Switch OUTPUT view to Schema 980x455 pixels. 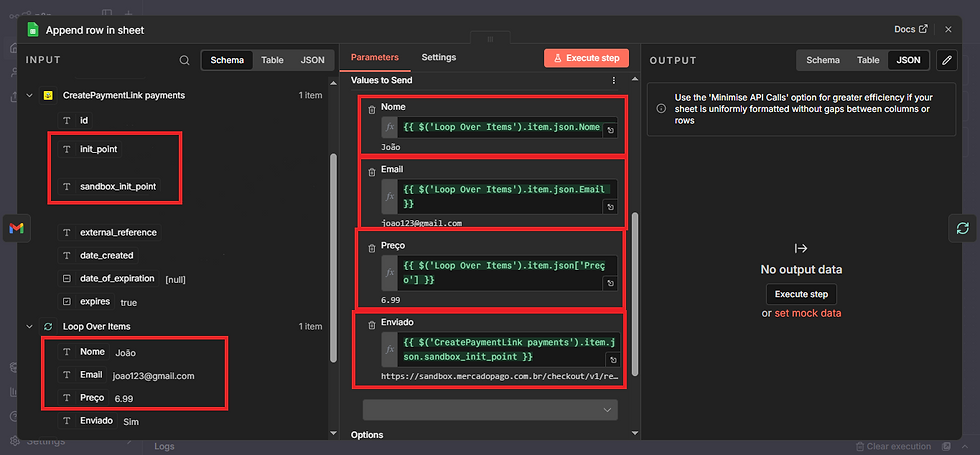(822, 60)
